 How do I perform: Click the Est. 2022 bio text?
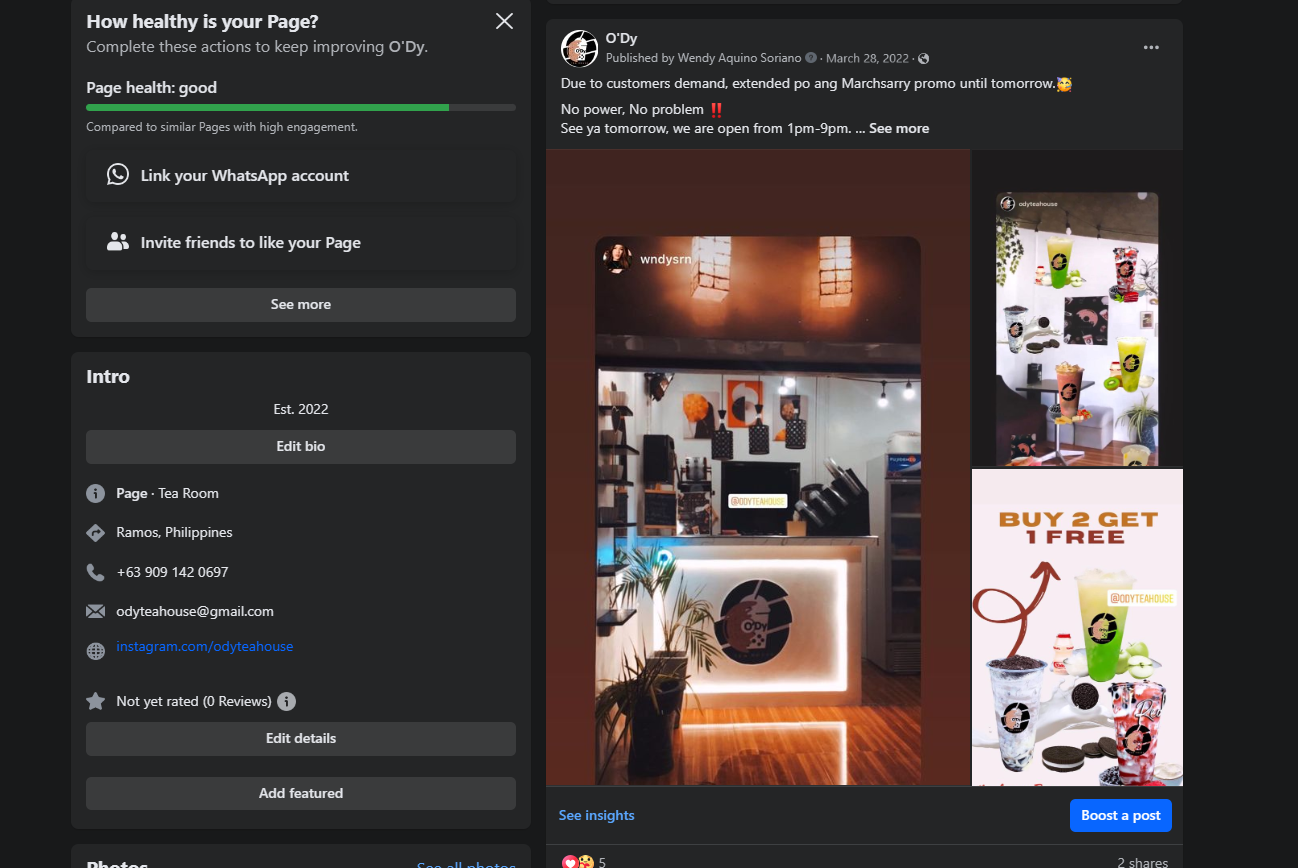(x=301, y=409)
